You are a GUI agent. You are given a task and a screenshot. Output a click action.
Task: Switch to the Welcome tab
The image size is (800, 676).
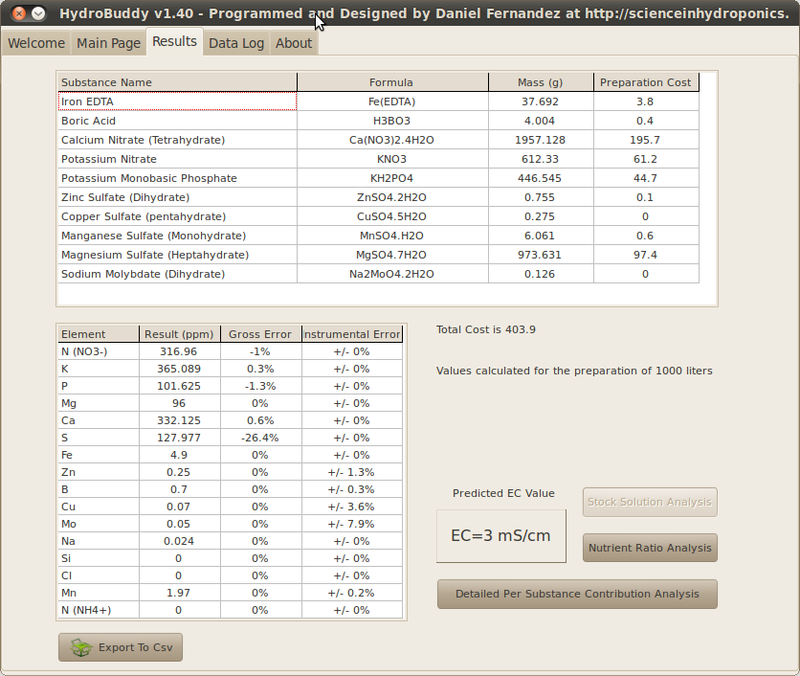pos(36,43)
